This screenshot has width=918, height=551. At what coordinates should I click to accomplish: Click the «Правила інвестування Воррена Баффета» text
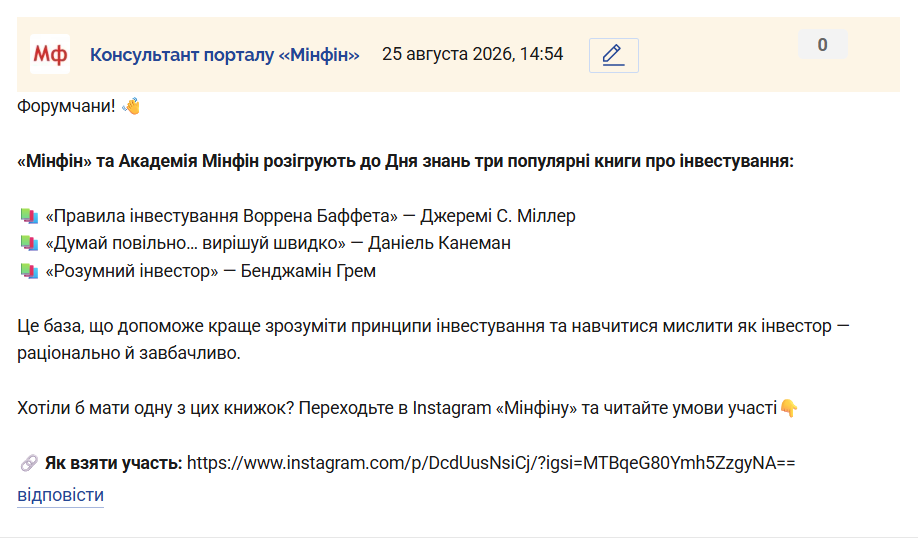[x=221, y=216]
